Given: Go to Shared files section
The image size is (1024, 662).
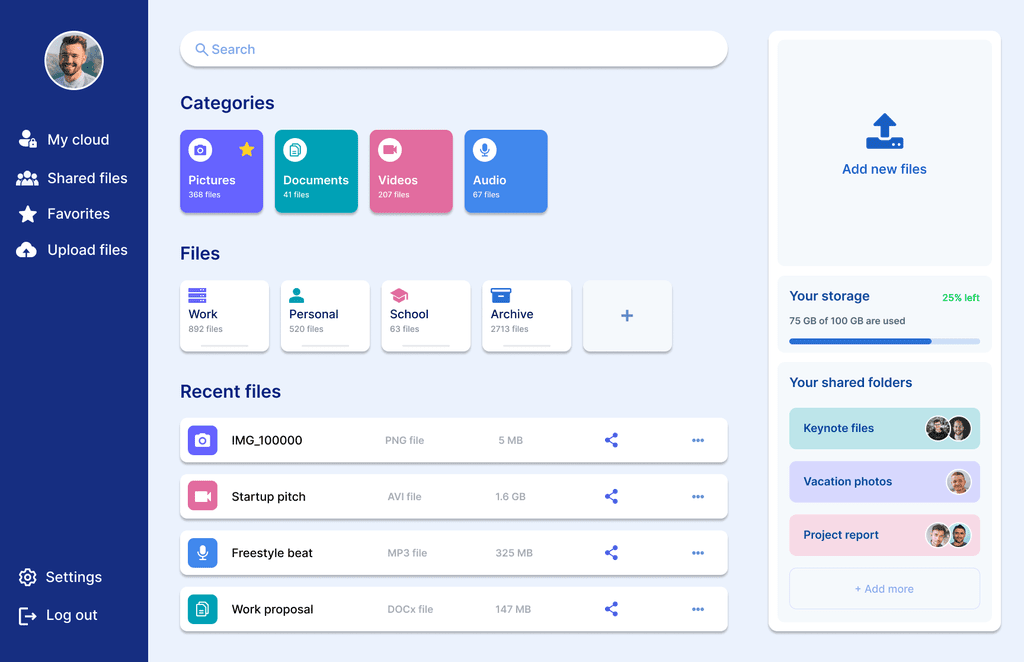Looking at the screenshot, I should 72,178.
